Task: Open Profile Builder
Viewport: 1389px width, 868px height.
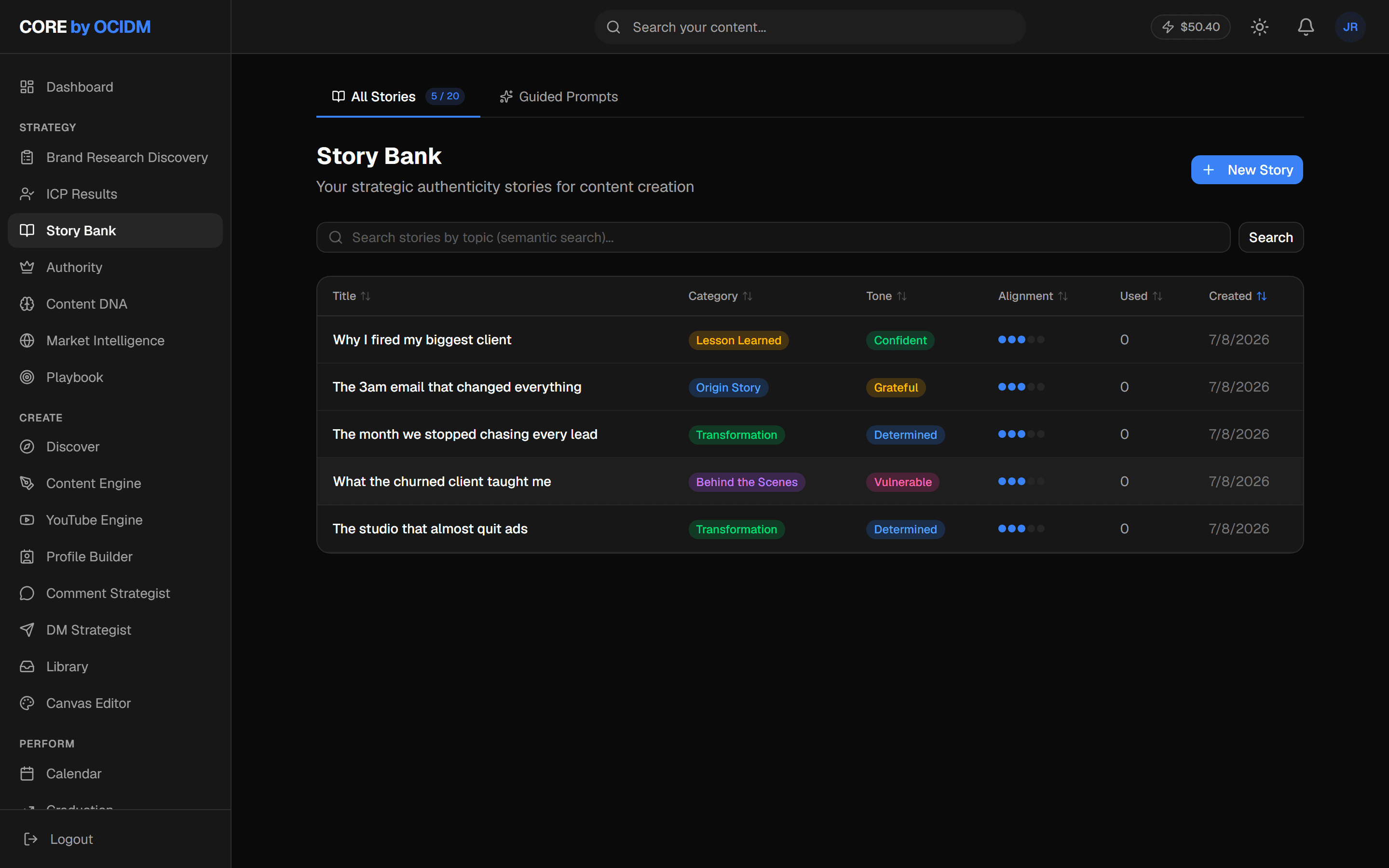Action: [x=115, y=557]
